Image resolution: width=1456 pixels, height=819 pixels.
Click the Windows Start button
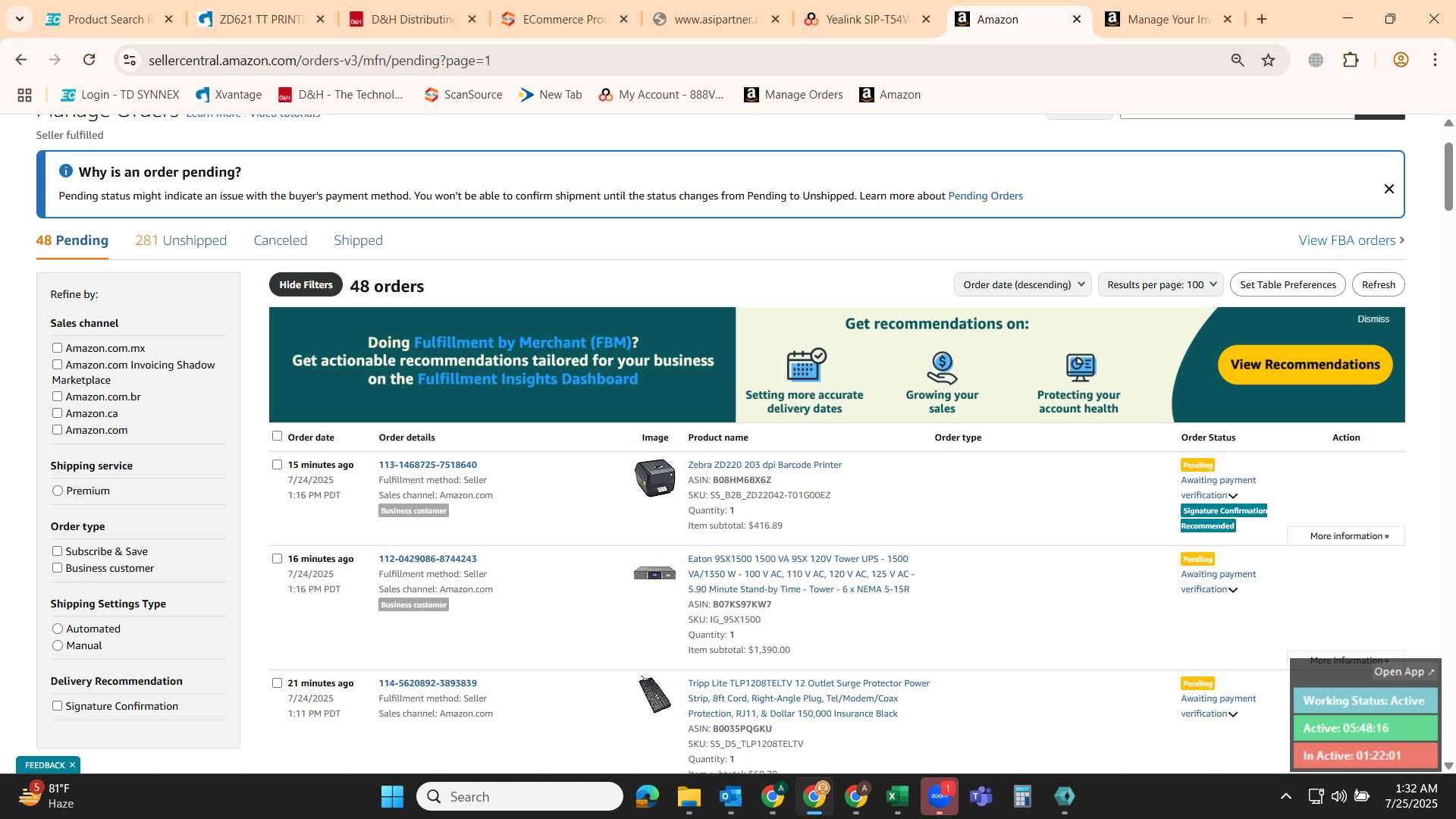coord(392,796)
